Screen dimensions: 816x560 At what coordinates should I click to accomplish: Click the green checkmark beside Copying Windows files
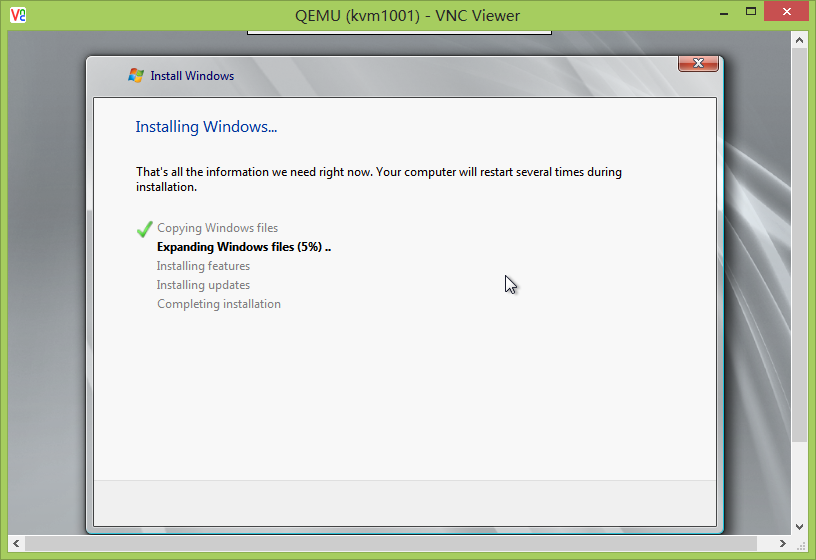click(144, 229)
